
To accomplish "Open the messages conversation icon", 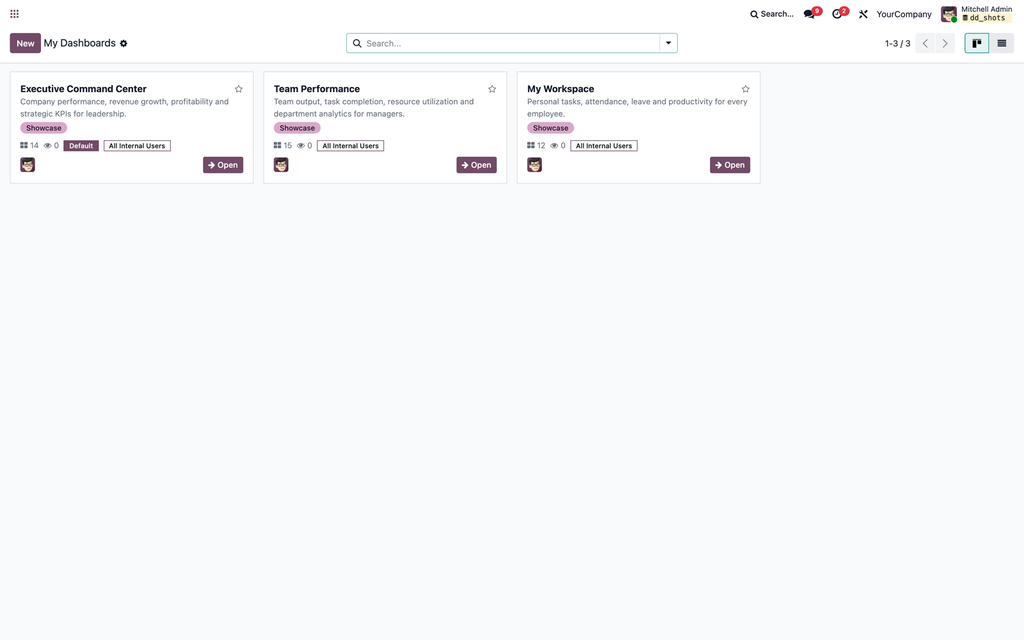I will click(x=809, y=14).
